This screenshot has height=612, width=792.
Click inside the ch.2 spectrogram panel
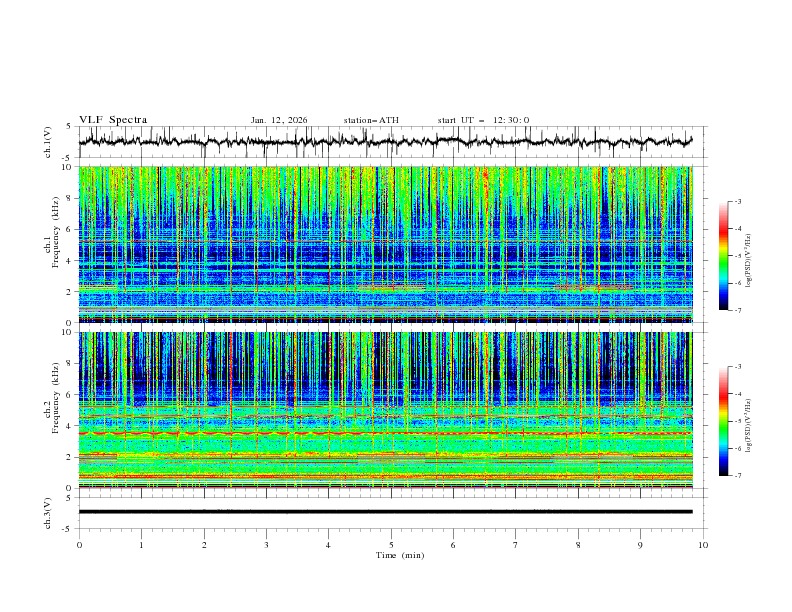point(385,410)
